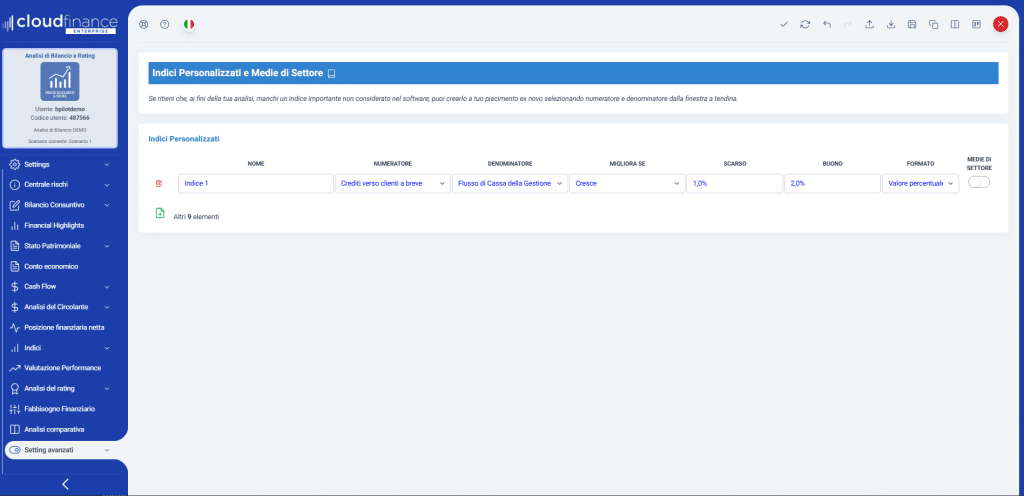
Task: Open the guide book icon beside page title
Action: [331, 74]
